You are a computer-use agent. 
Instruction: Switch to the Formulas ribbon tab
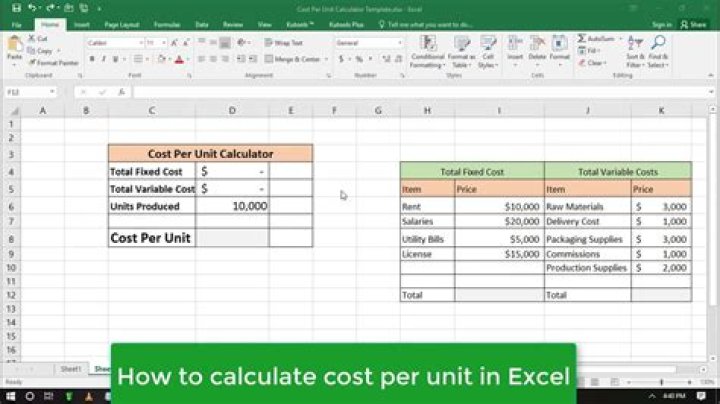(x=167, y=23)
